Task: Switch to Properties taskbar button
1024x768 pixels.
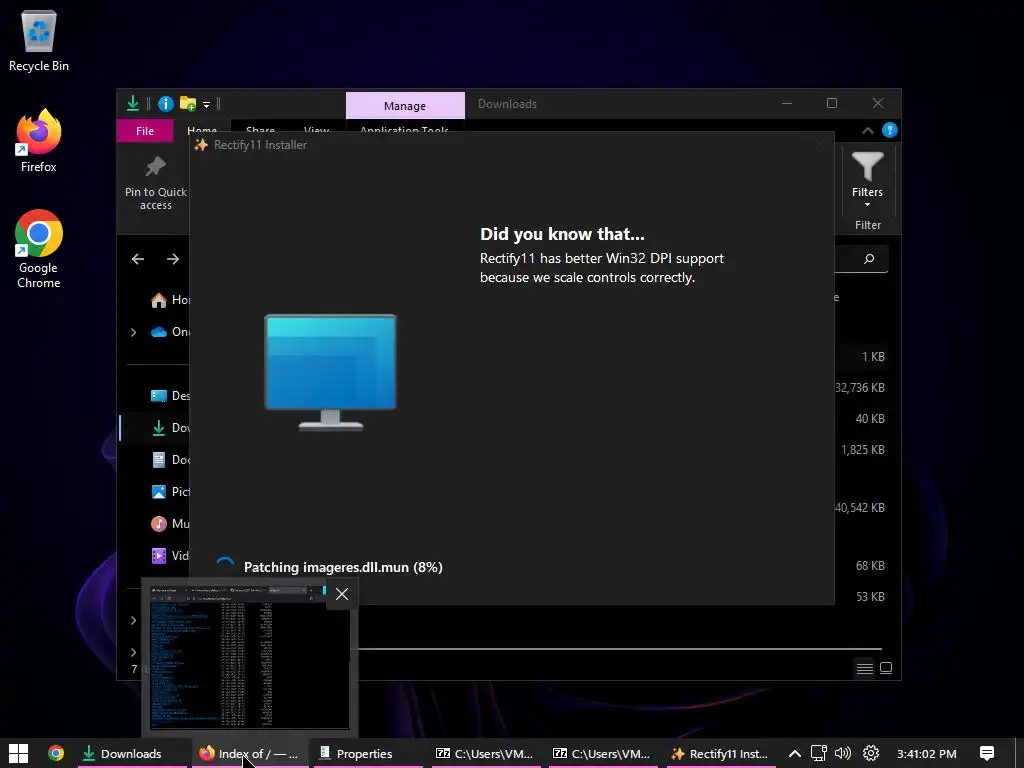Action: click(366, 754)
